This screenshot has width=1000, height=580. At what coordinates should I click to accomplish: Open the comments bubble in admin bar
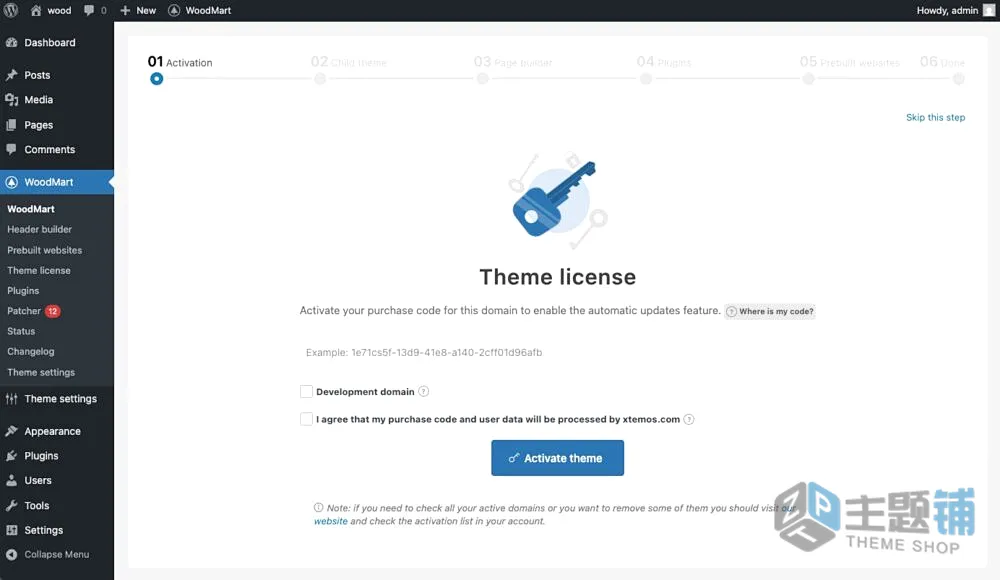coord(89,10)
